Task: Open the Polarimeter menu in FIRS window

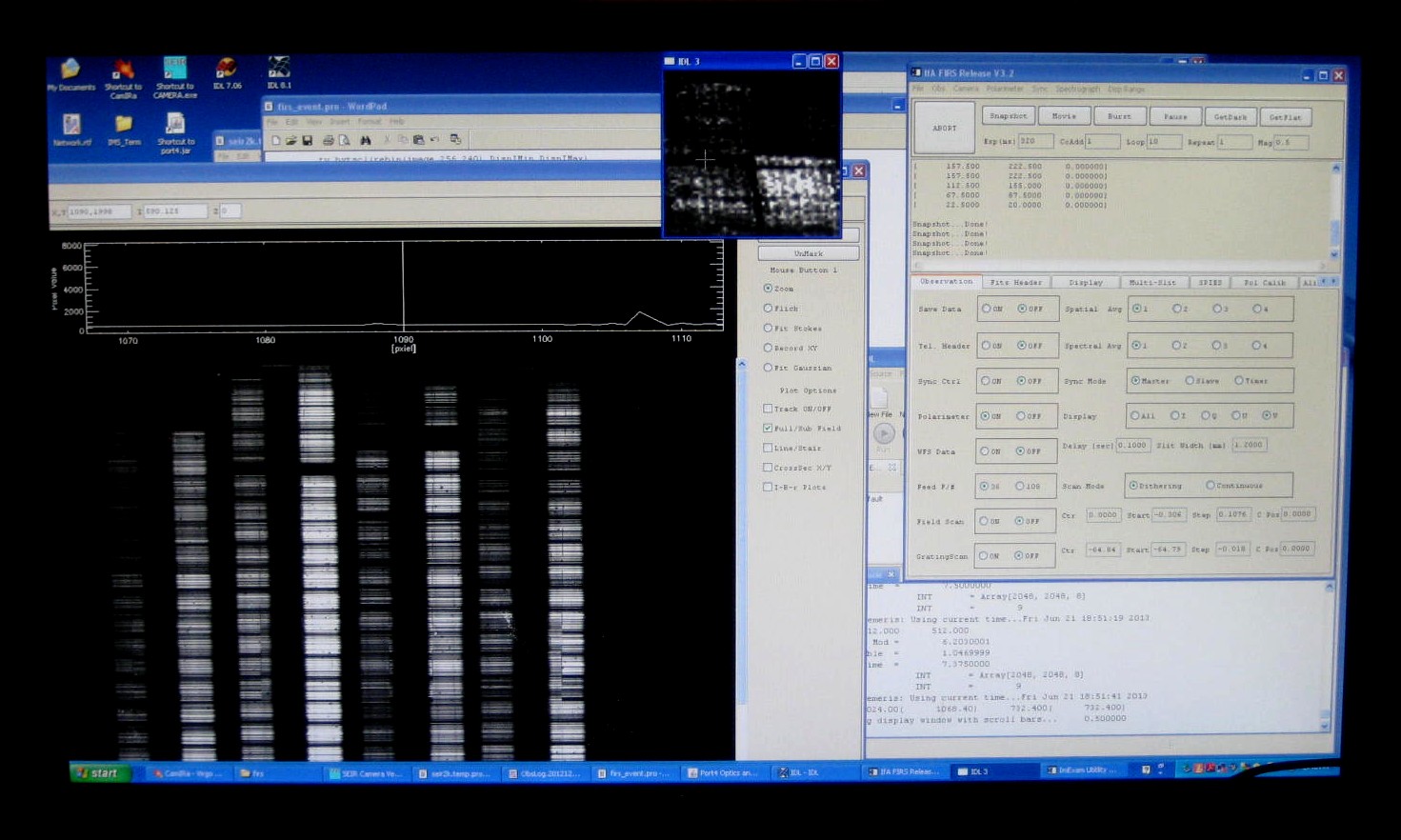Action: pyautogui.click(x=1005, y=89)
